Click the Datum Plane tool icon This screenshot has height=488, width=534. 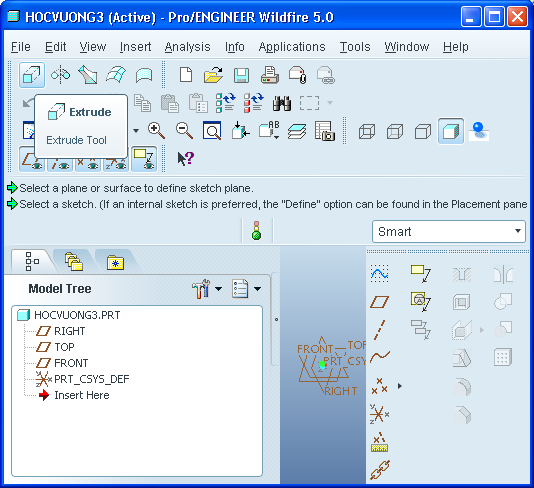coord(379,302)
